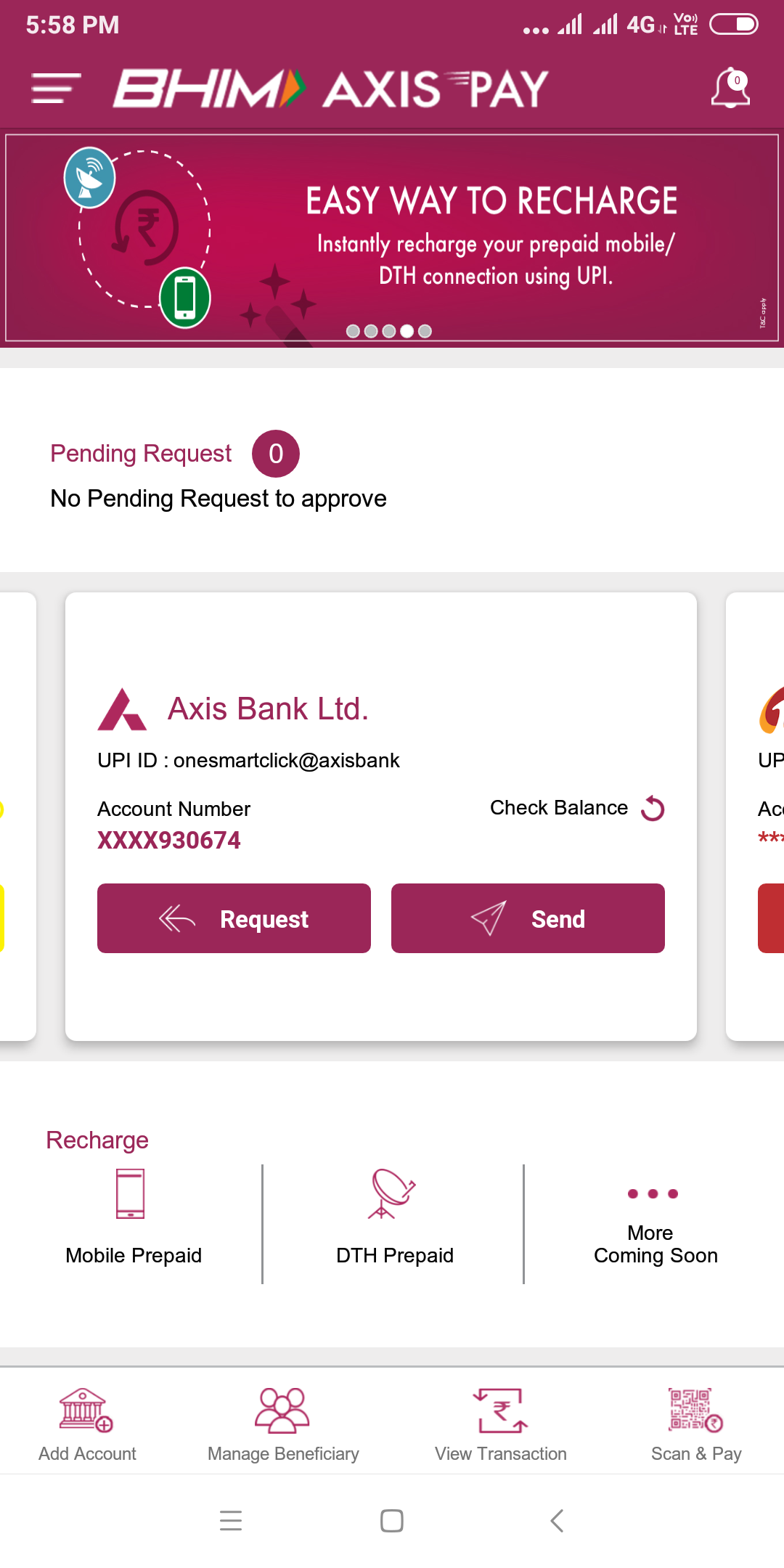This screenshot has height=1568, width=784.
Task: Tap More Coming Soon three dots
Action: [x=653, y=1194]
